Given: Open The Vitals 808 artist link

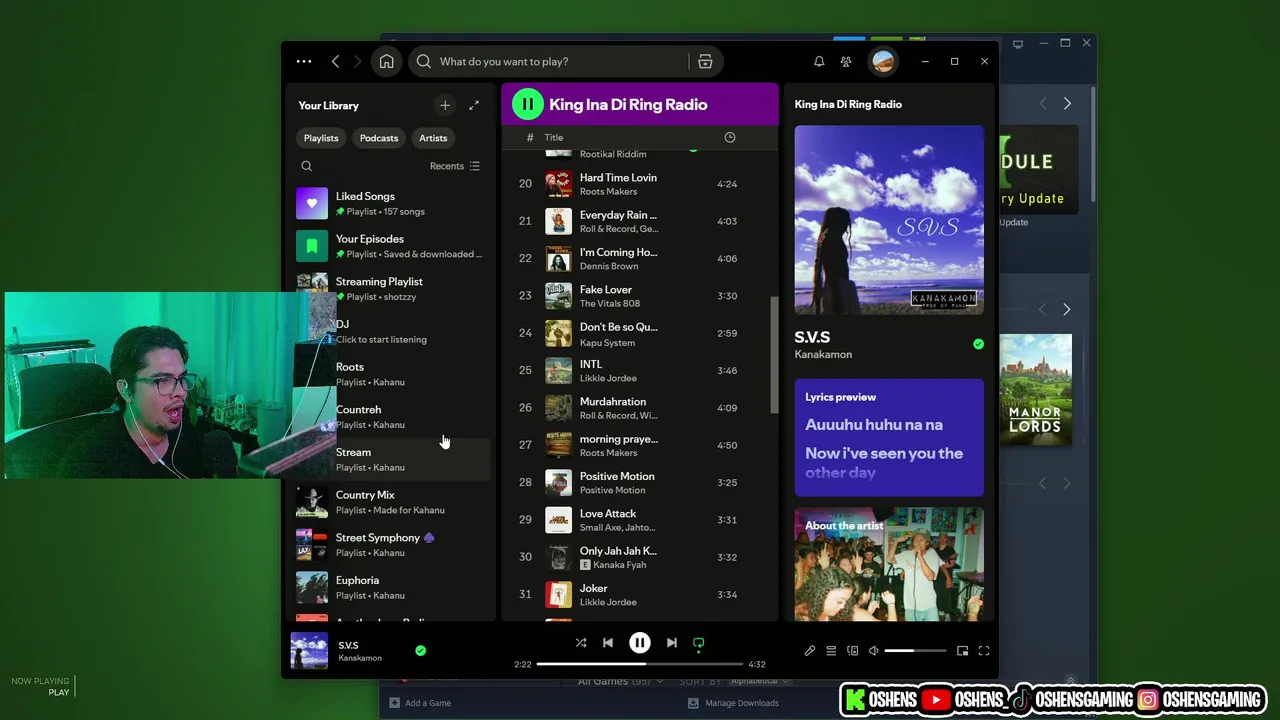Looking at the screenshot, I should [x=610, y=303].
